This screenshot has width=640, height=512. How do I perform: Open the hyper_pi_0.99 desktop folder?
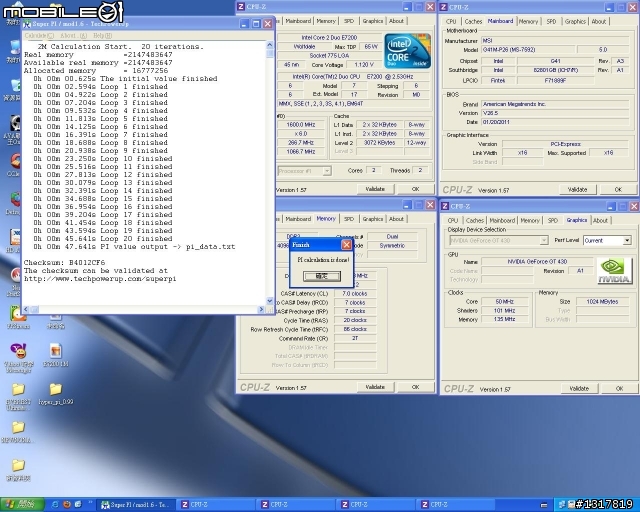coord(56,394)
